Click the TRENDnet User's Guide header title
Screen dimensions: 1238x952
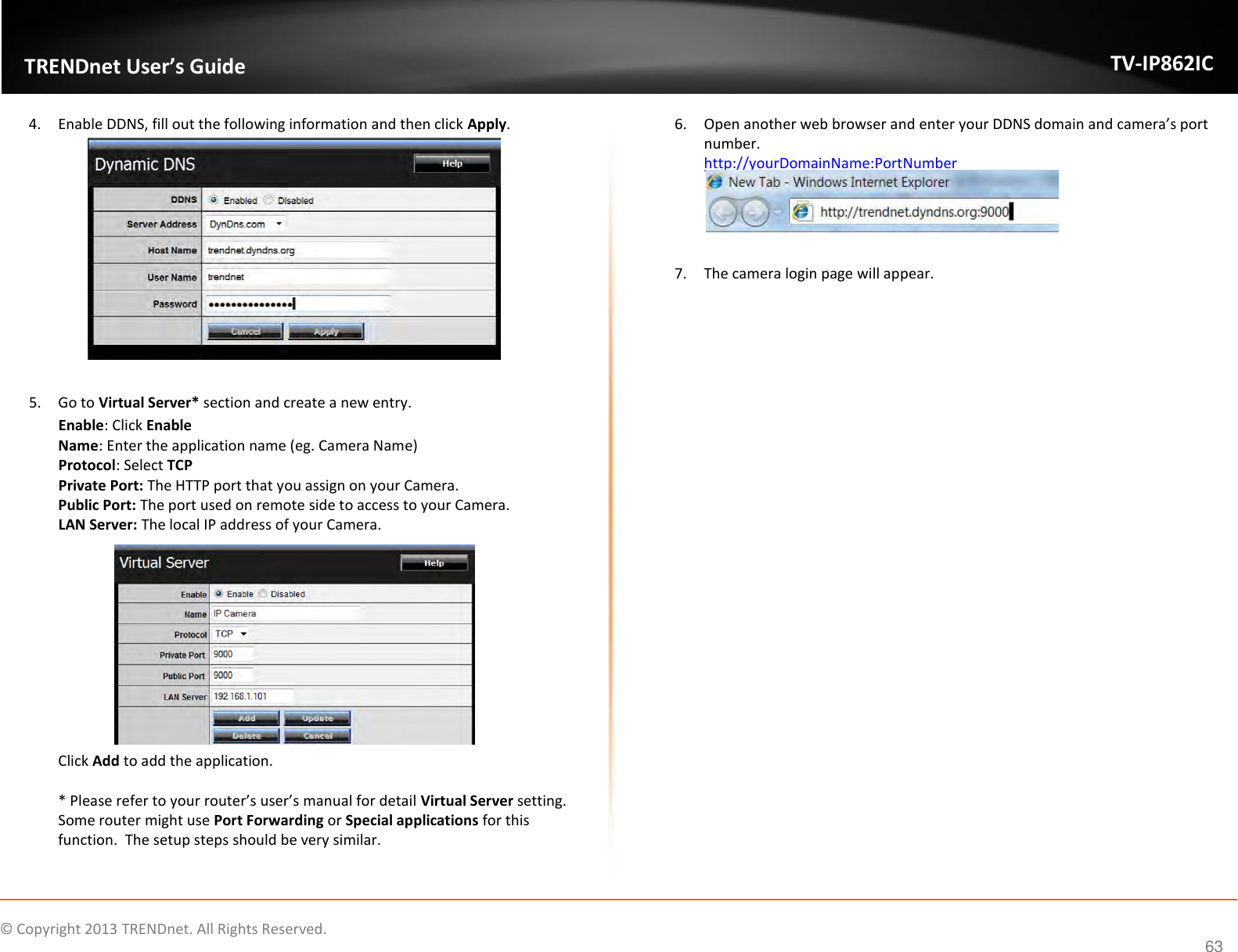click(135, 66)
